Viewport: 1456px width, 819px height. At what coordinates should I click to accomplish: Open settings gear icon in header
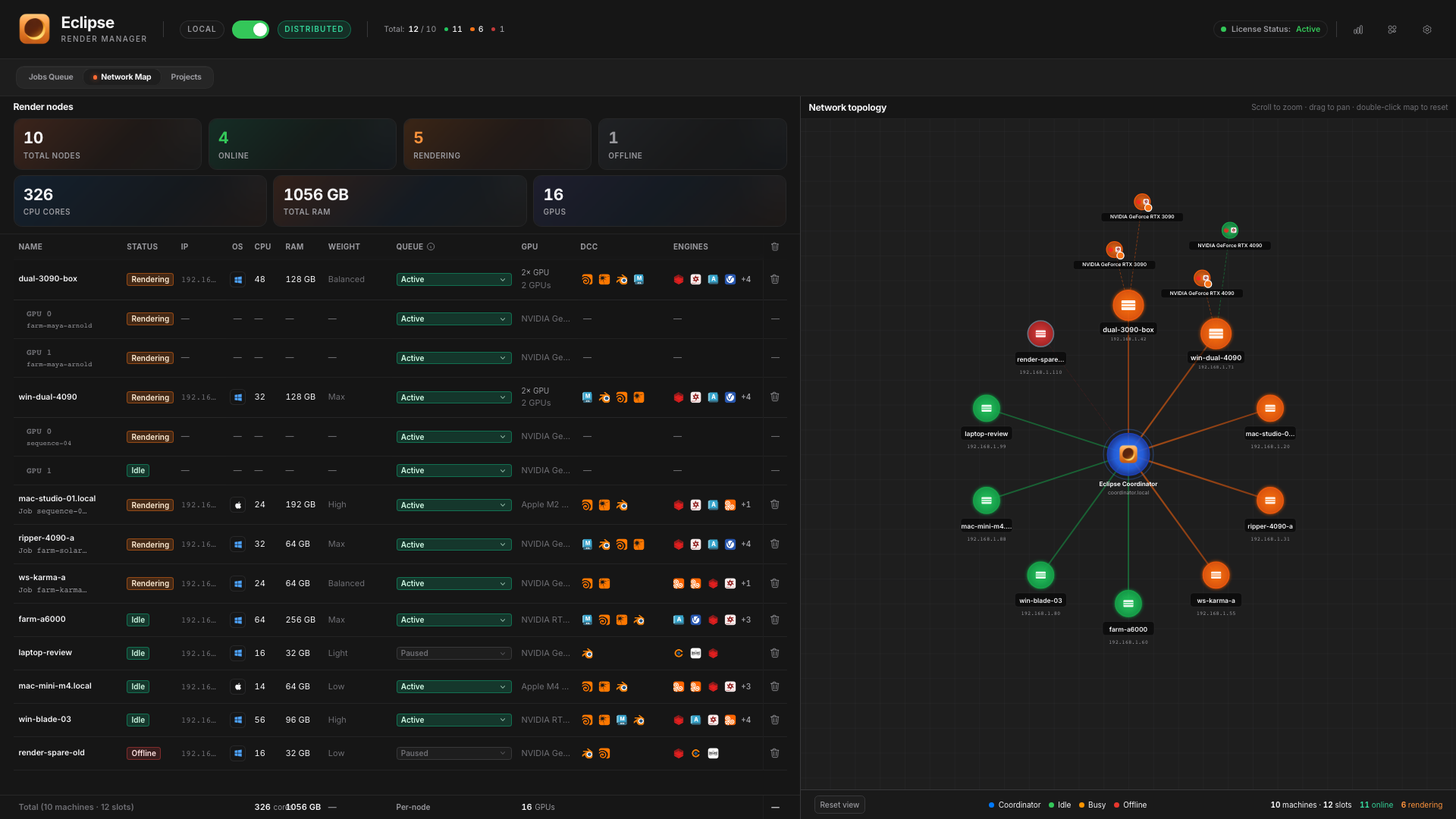(x=1427, y=30)
